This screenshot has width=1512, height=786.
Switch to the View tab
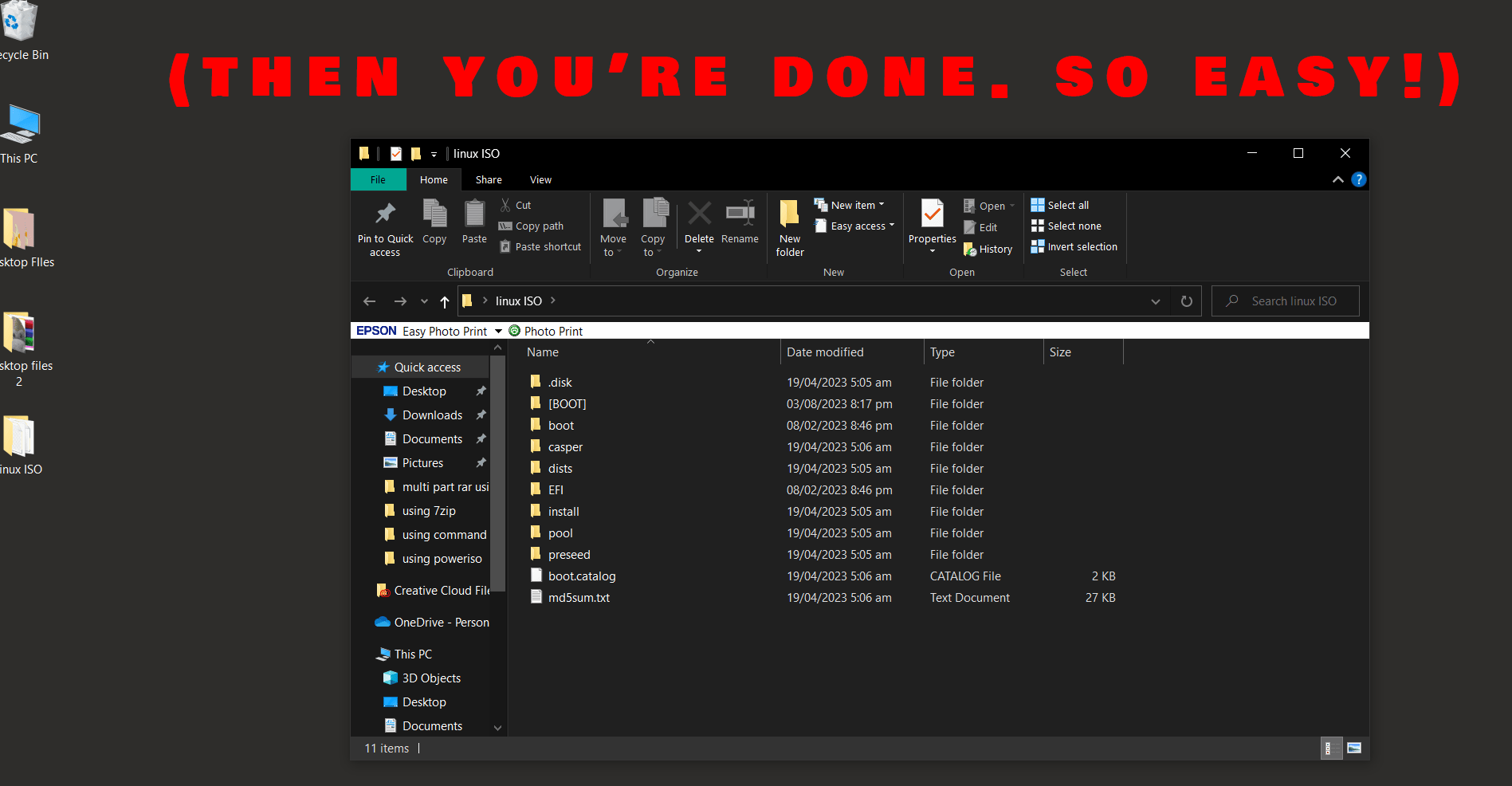[540, 179]
